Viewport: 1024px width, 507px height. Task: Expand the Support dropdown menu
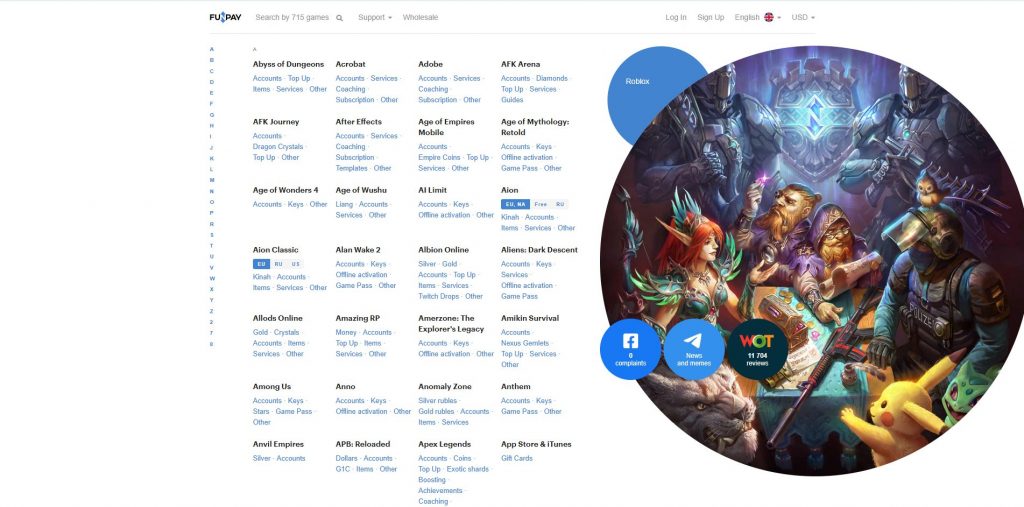[x=375, y=18]
